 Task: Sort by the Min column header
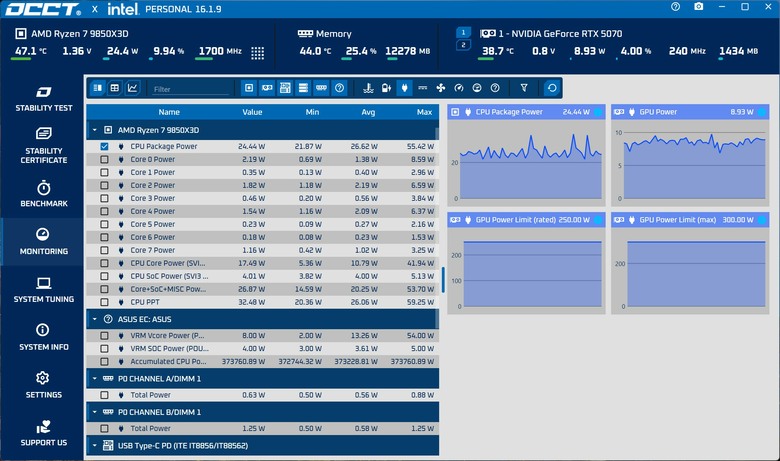pos(312,112)
